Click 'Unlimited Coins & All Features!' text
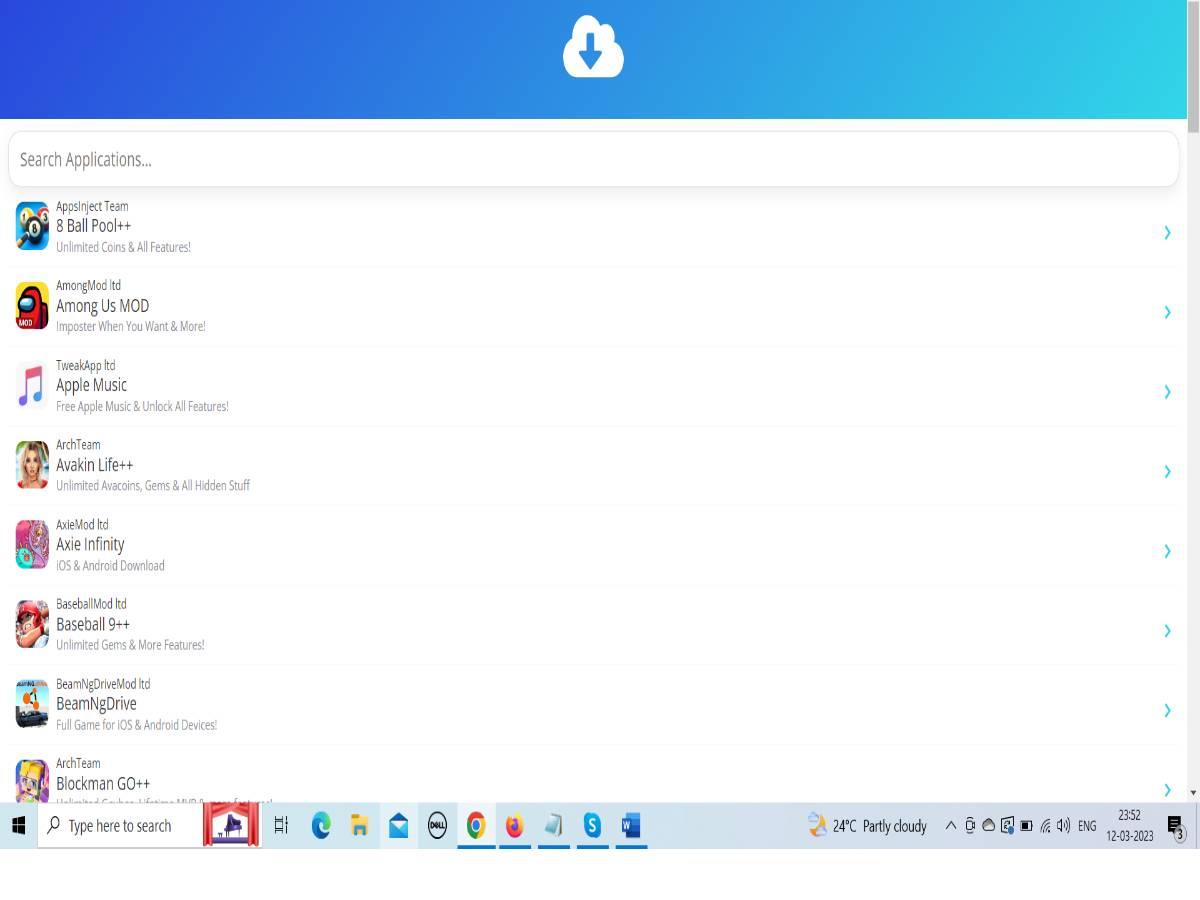Screen dimensions: 1200x900 coord(123,247)
